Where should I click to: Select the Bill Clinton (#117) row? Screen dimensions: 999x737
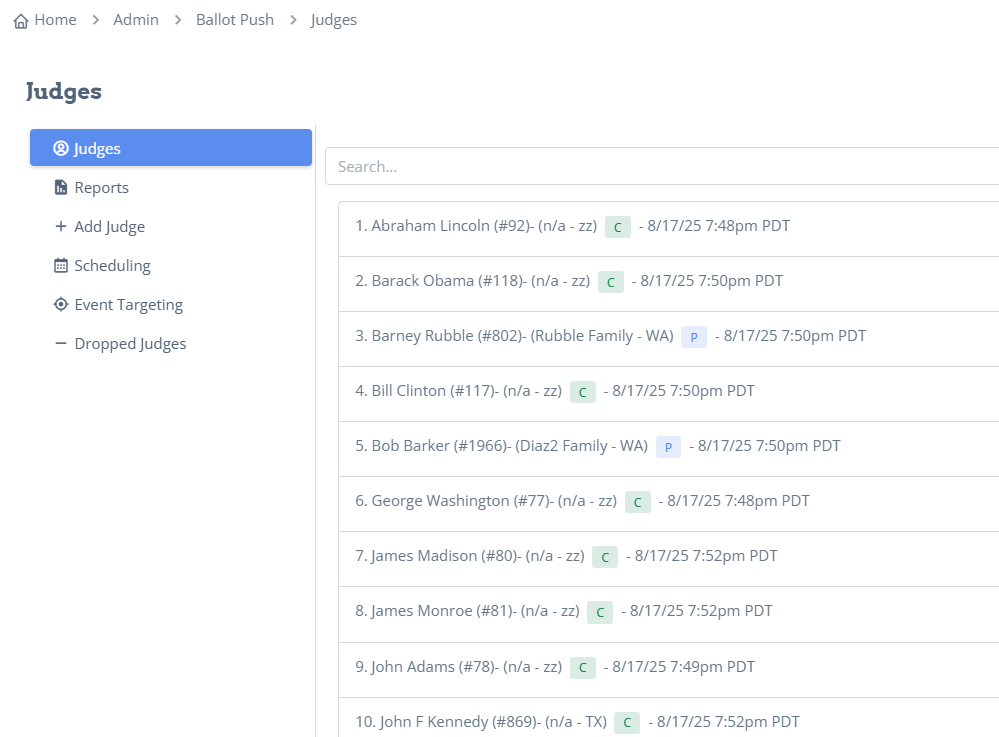pos(669,394)
